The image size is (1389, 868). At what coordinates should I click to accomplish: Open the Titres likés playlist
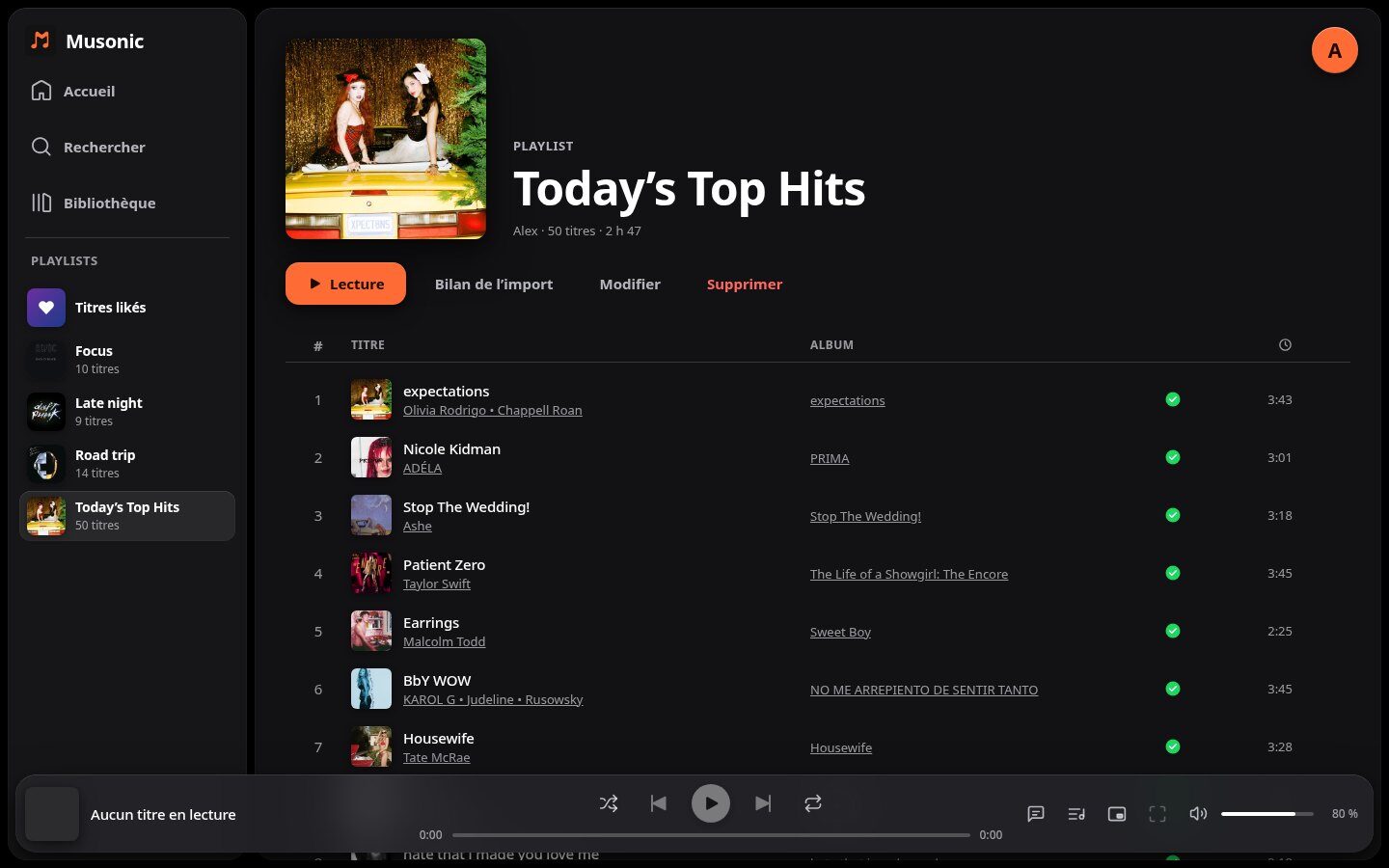127,308
